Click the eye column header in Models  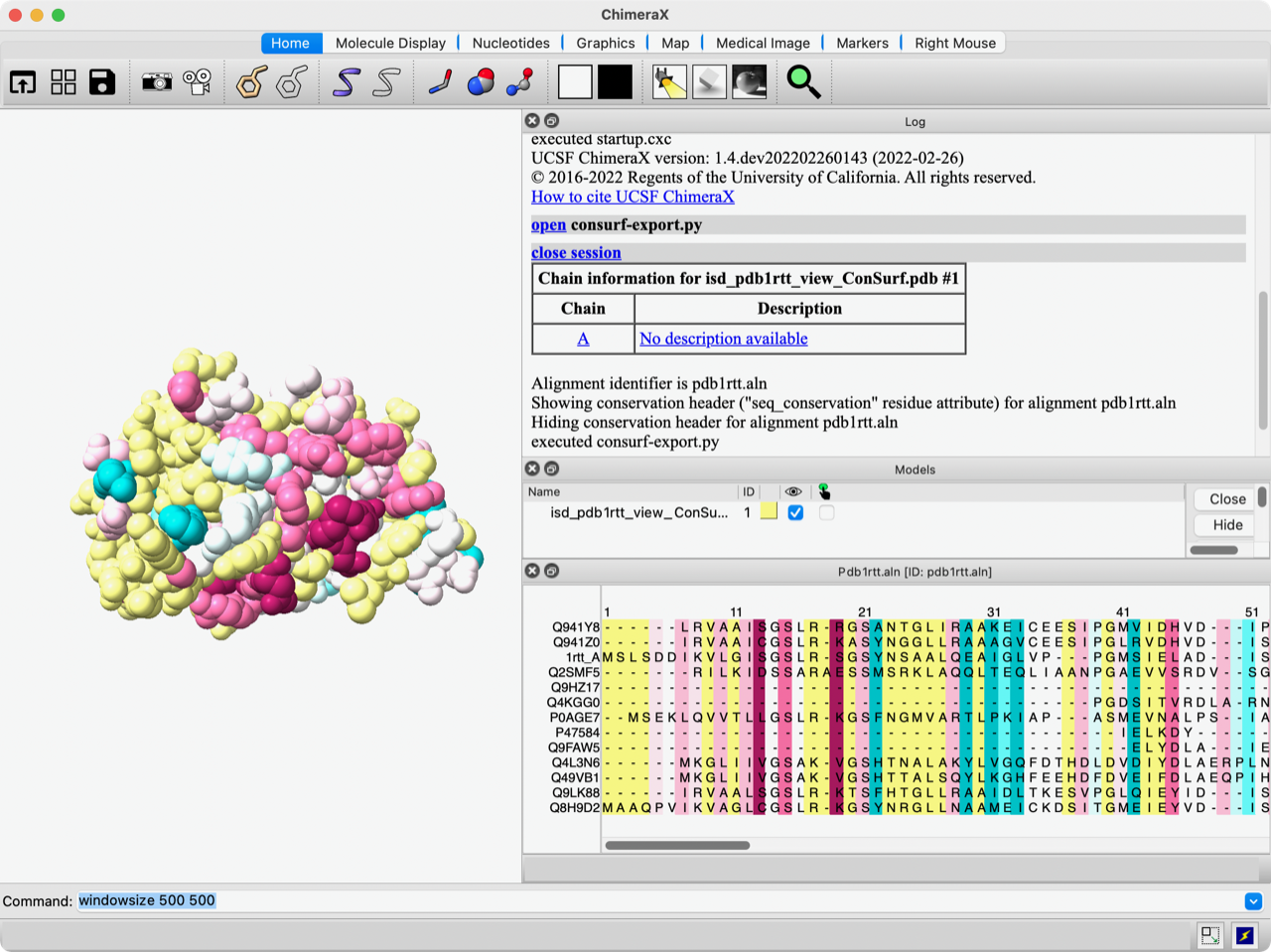pos(792,491)
